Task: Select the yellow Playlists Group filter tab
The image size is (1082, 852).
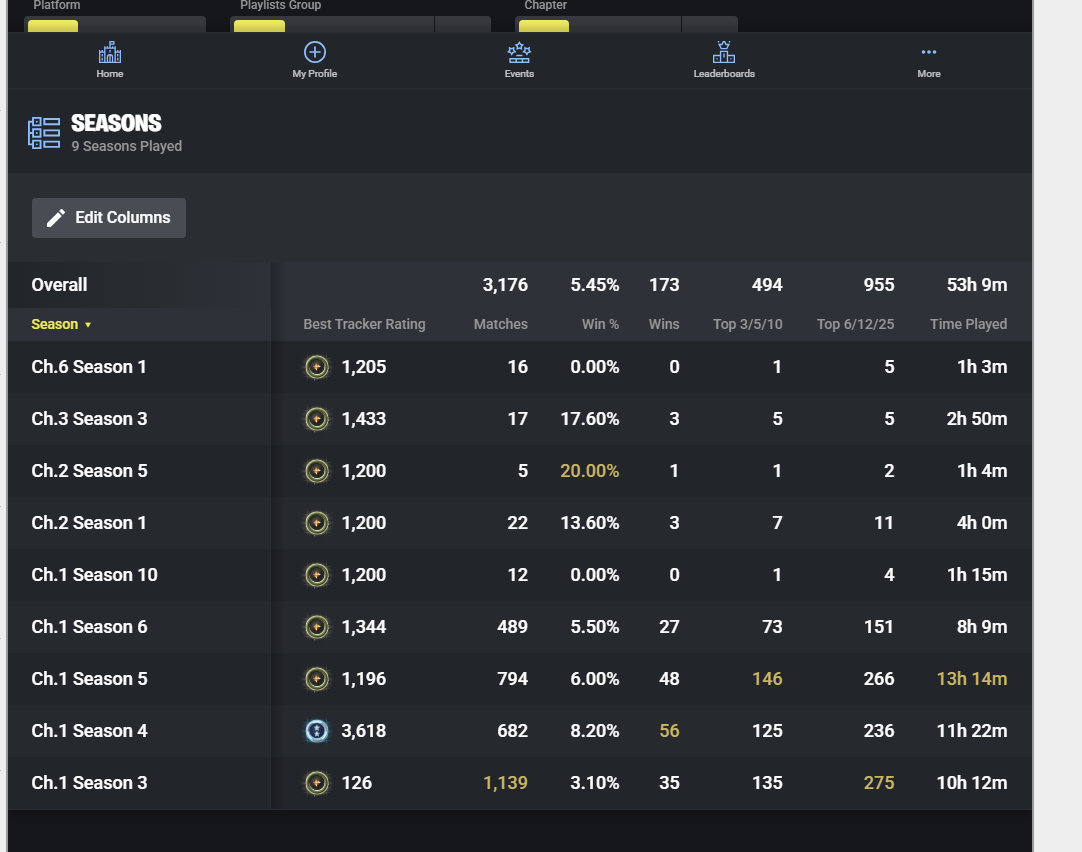Action: [259, 26]
